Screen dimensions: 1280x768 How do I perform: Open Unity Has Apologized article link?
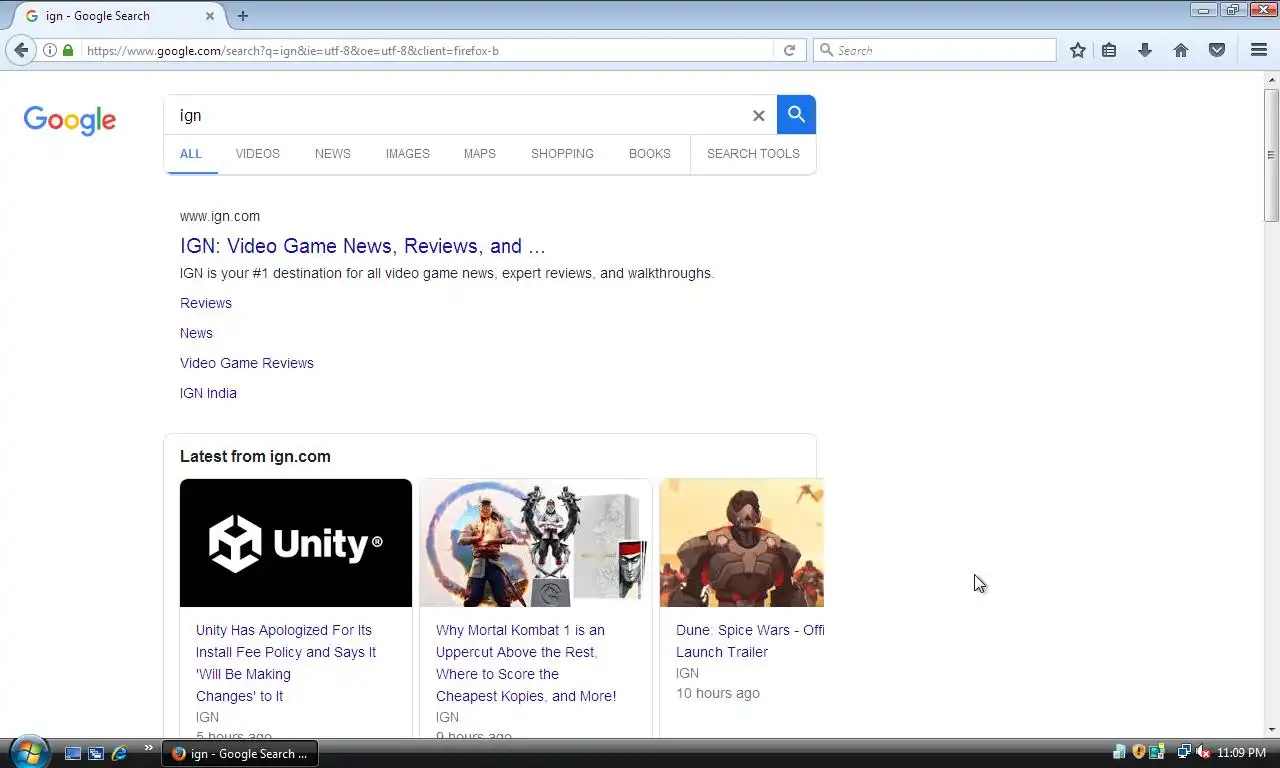pyautogui.click(x=286, y=663)
